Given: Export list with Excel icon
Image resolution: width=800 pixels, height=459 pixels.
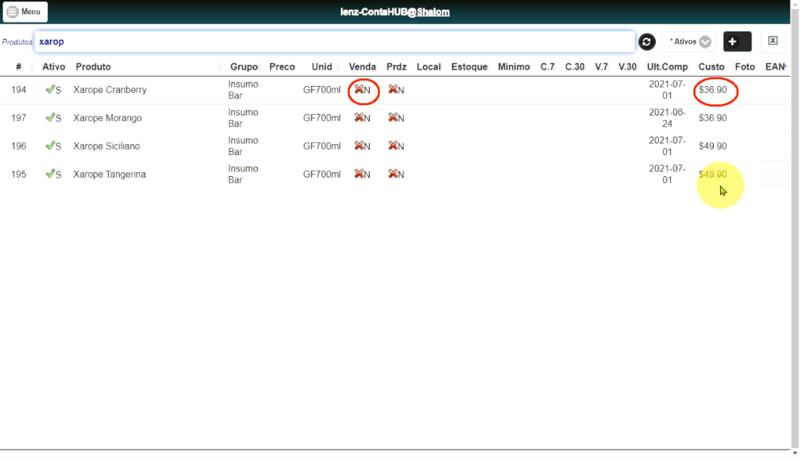Looking at the screenshot, I should 773,41.
